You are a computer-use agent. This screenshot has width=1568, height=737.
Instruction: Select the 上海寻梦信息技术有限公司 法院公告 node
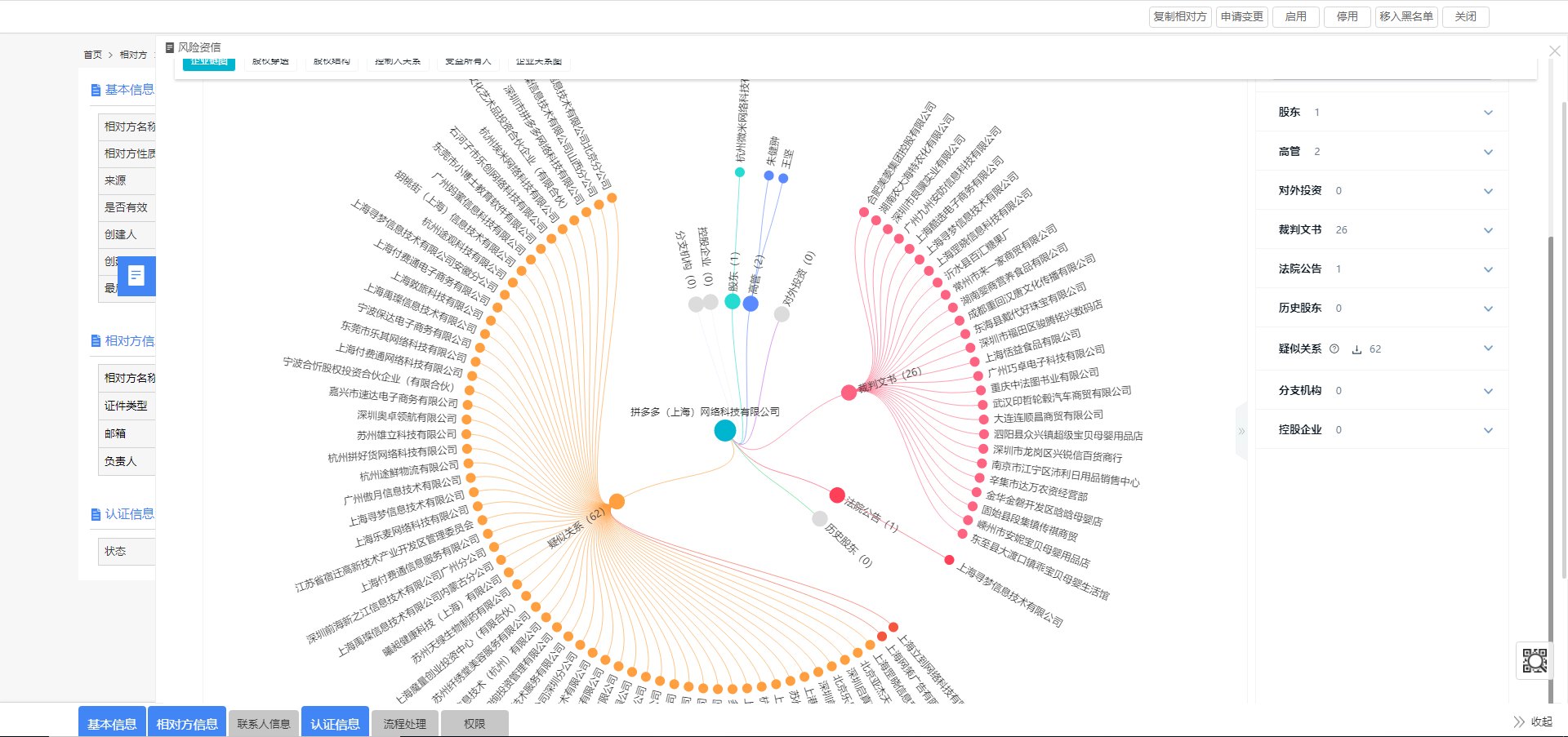click(x=949, y=560)
